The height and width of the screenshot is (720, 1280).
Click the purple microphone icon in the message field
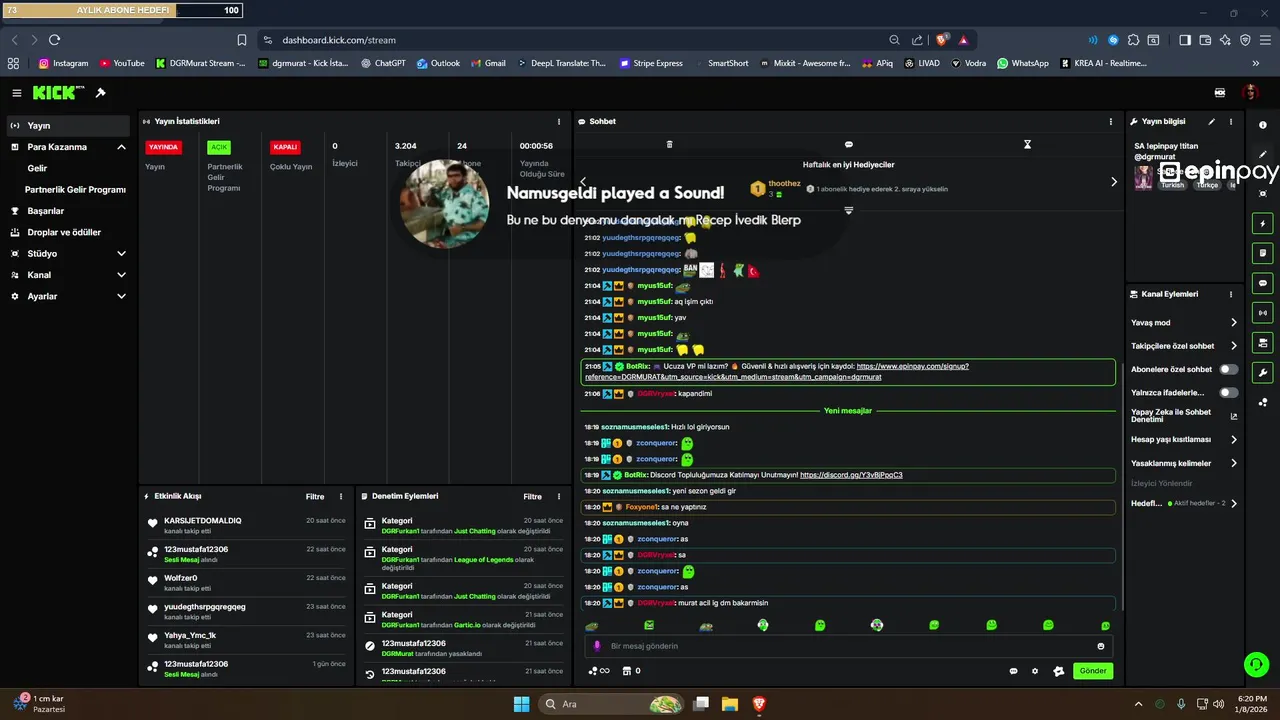(598, 646)
